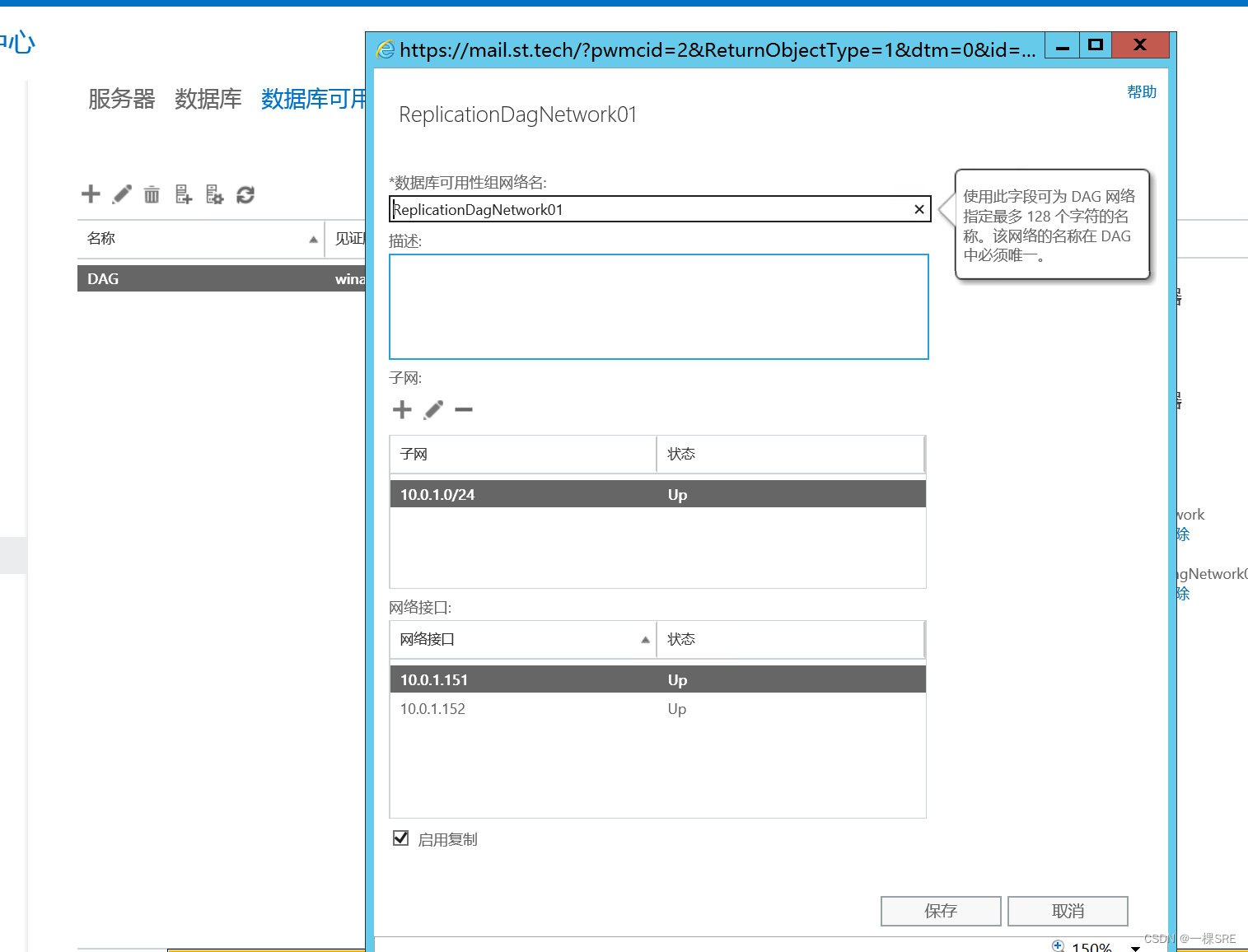Image resolution: width=1248 pixels, height=952 pixels.
Task: Select the DAG row in the list
Action: 221,278
